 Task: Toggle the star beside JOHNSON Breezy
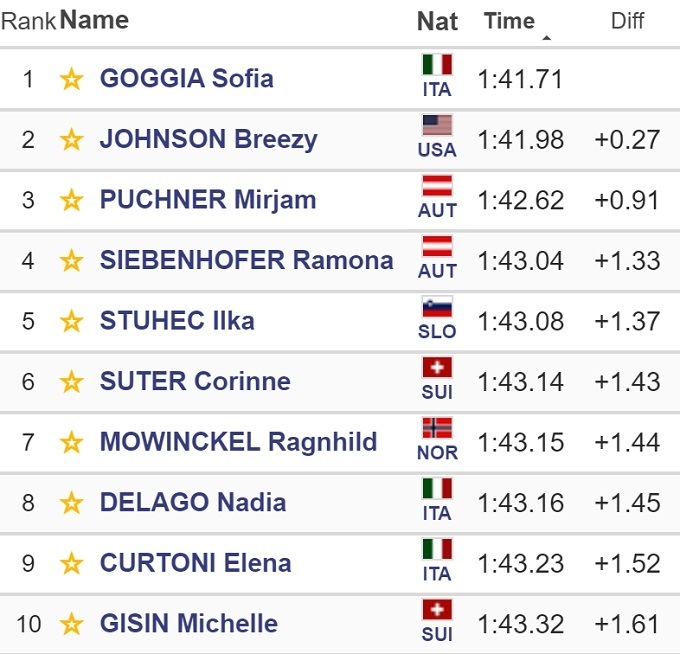point(71,140)
